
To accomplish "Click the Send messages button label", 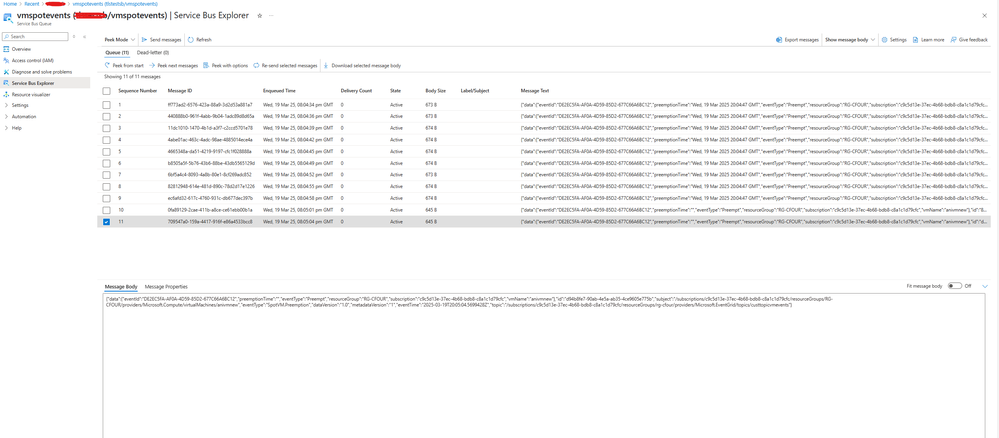I will point(166,40).
